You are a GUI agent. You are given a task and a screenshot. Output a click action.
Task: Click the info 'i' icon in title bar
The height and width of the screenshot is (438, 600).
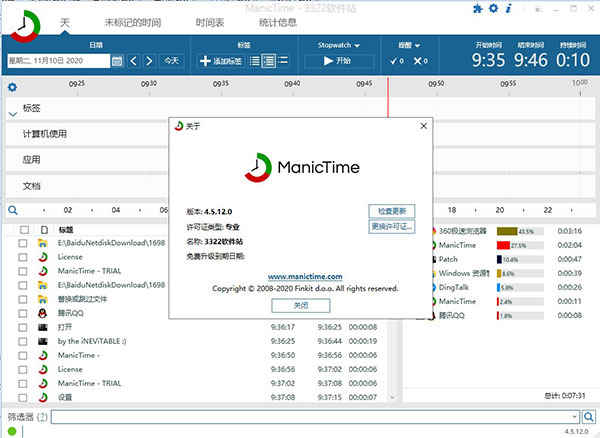click(x=509, y=8)
